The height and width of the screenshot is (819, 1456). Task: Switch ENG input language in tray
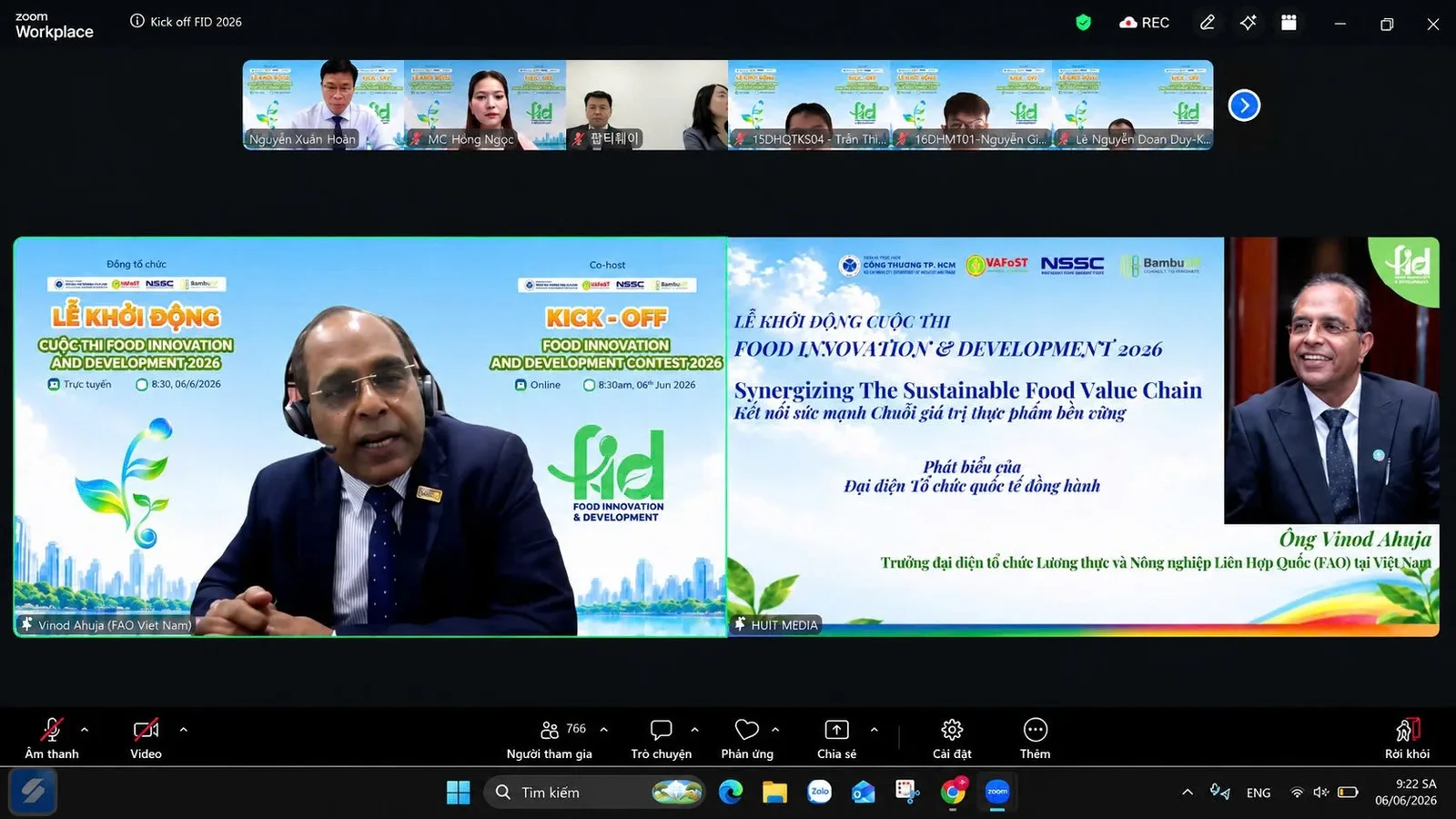tap(1259, 794)
